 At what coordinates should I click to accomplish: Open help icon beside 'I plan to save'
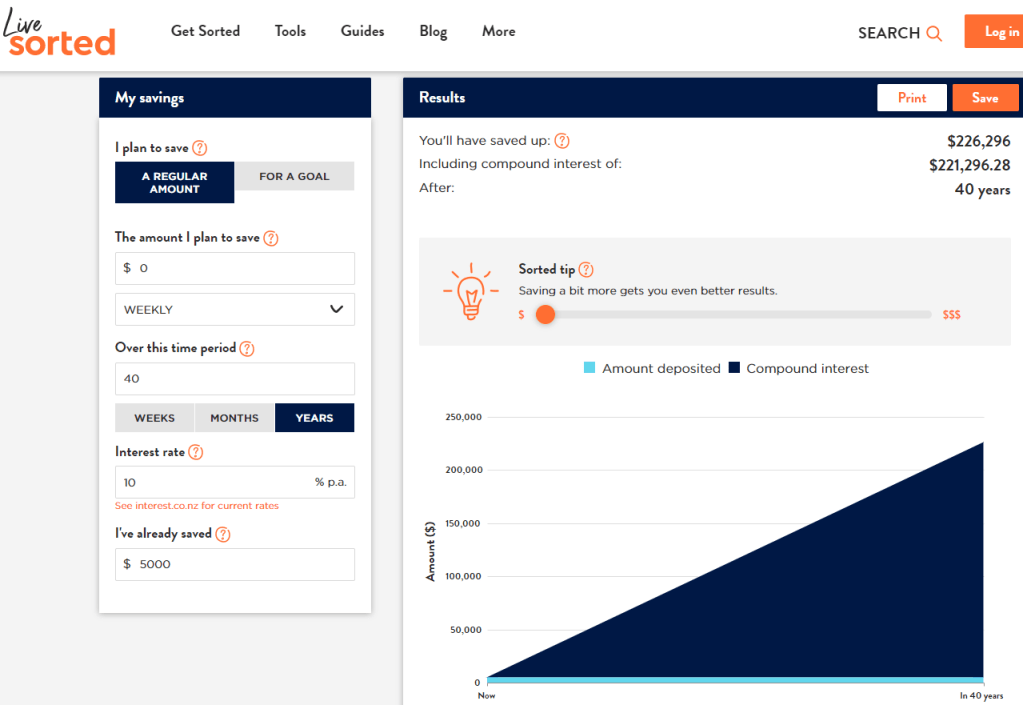coord(200,148)
